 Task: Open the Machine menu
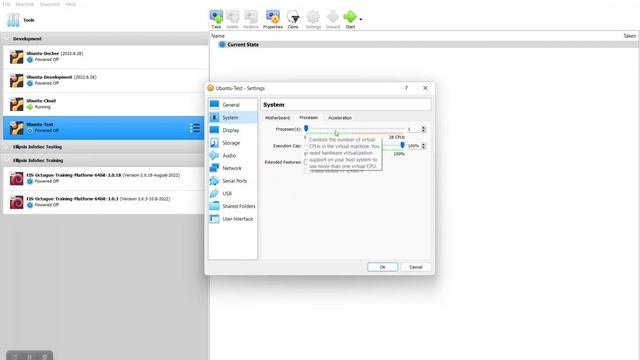(24, 4)
